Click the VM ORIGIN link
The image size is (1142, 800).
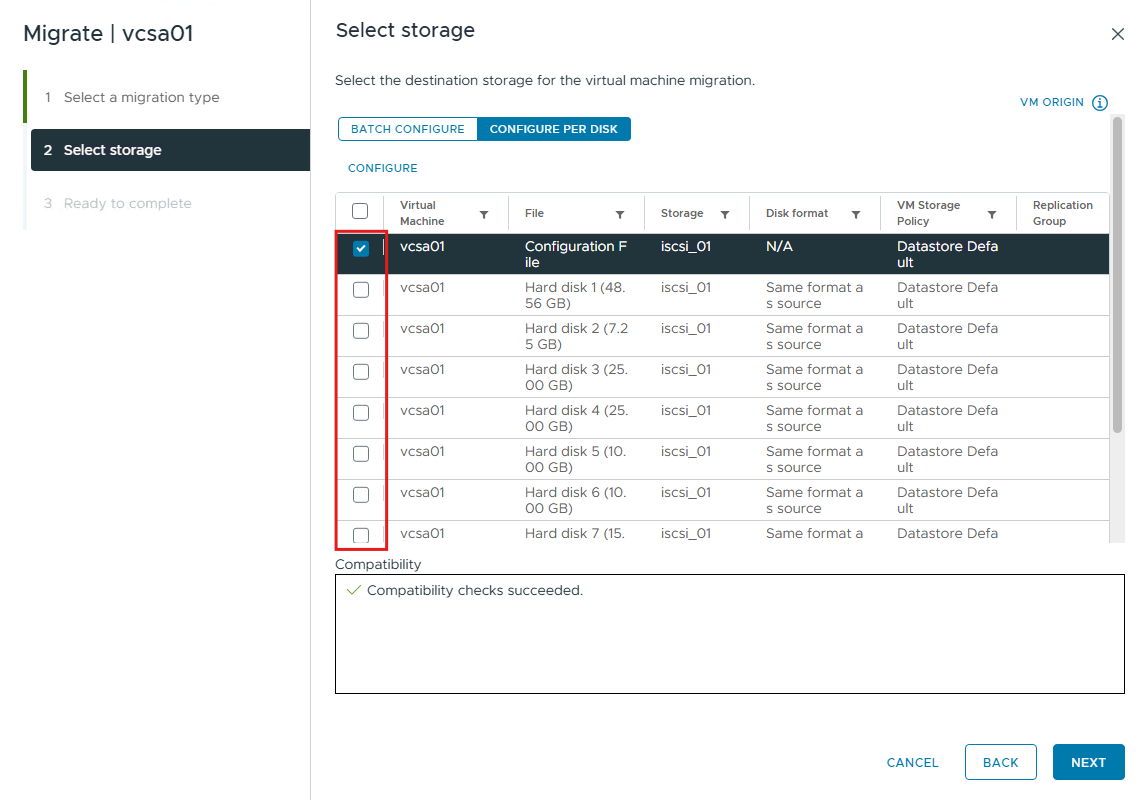point(1052,102)
